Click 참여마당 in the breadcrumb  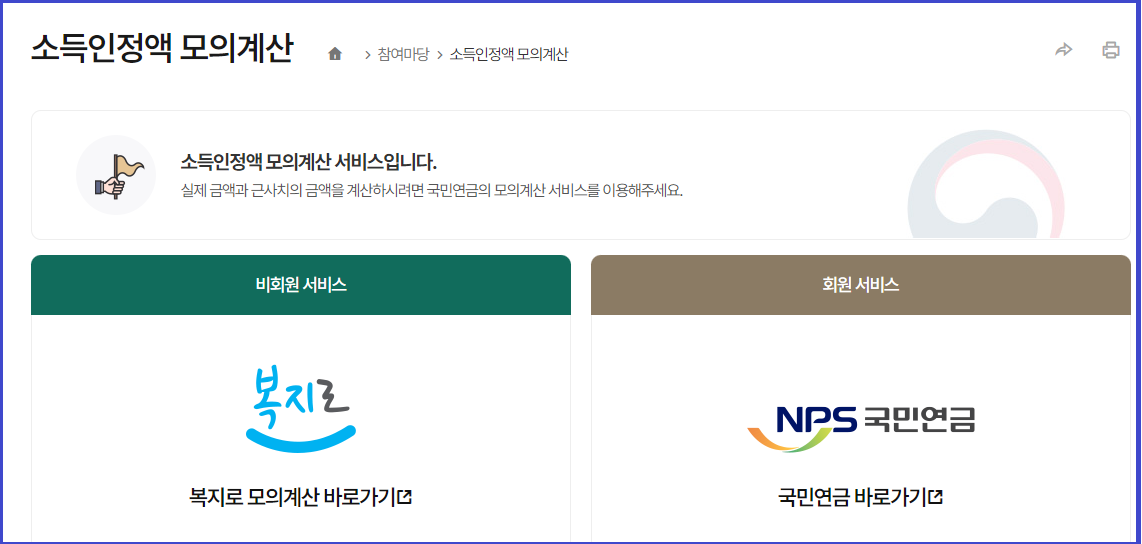(x=403, y=55)
